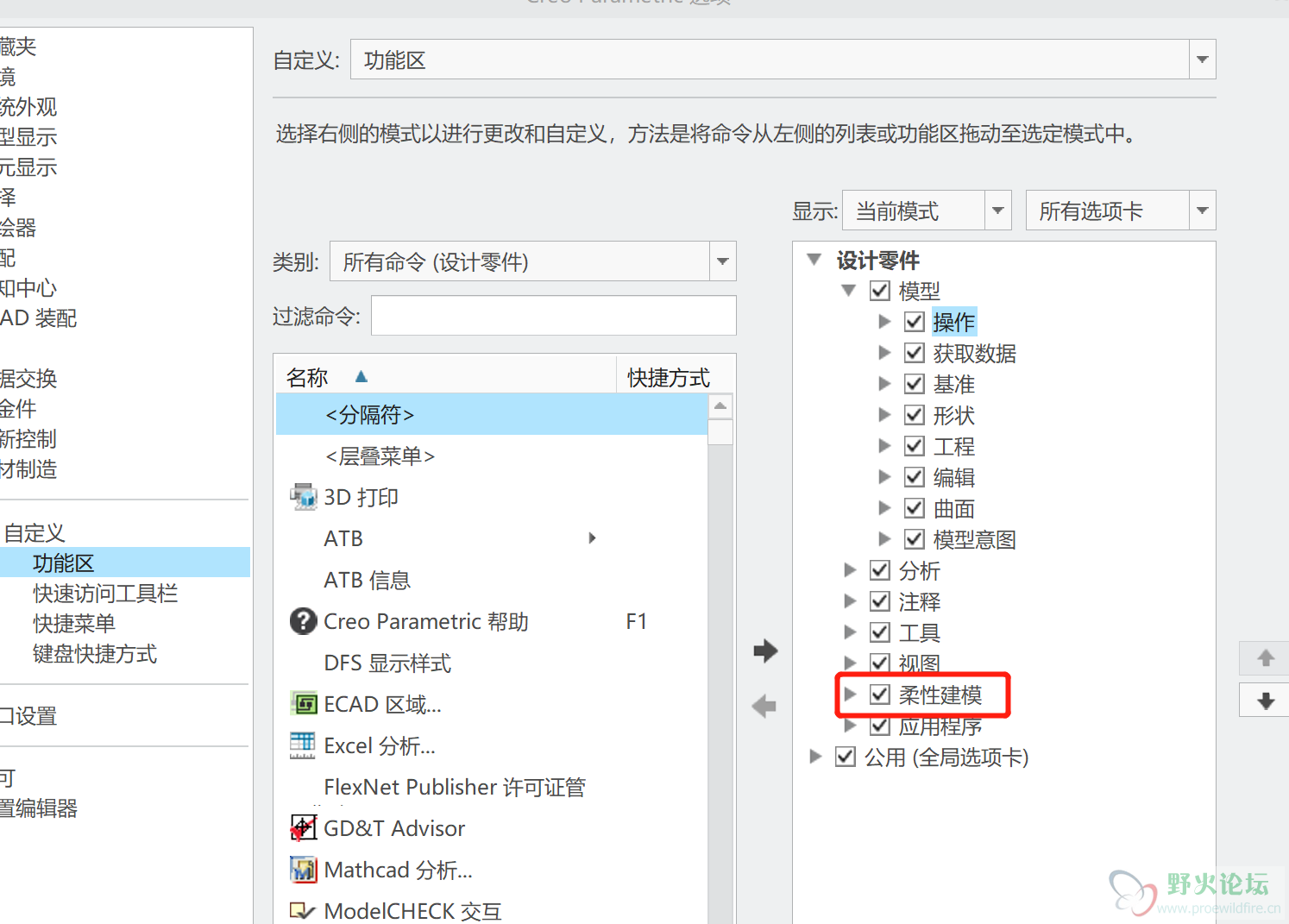Select 快捷菜单 in the sidebar
1289x924 pixels.
click(x=74, y=624)
